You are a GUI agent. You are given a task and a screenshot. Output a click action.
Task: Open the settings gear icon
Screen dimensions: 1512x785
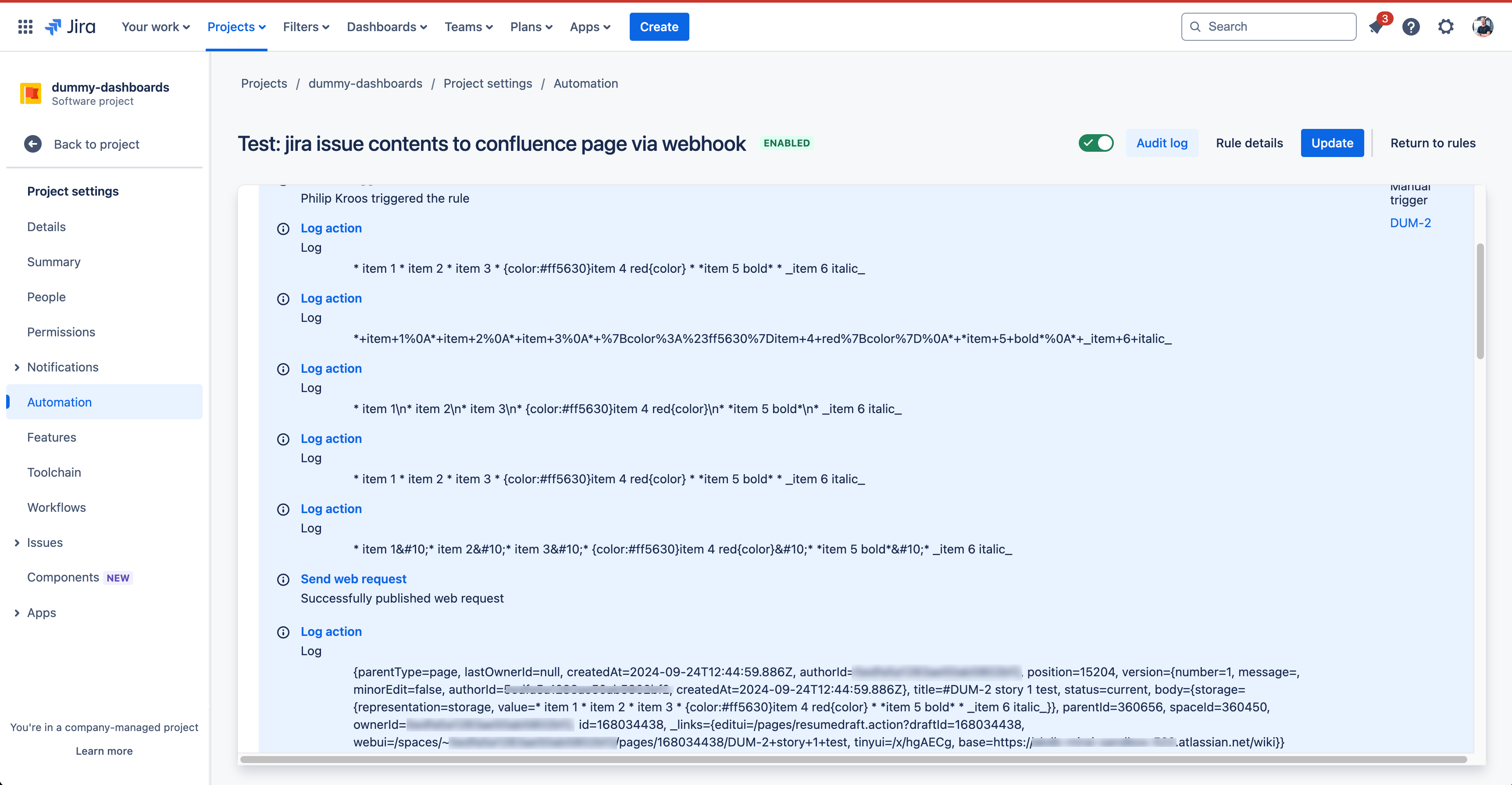click(x=1446, y=26)
